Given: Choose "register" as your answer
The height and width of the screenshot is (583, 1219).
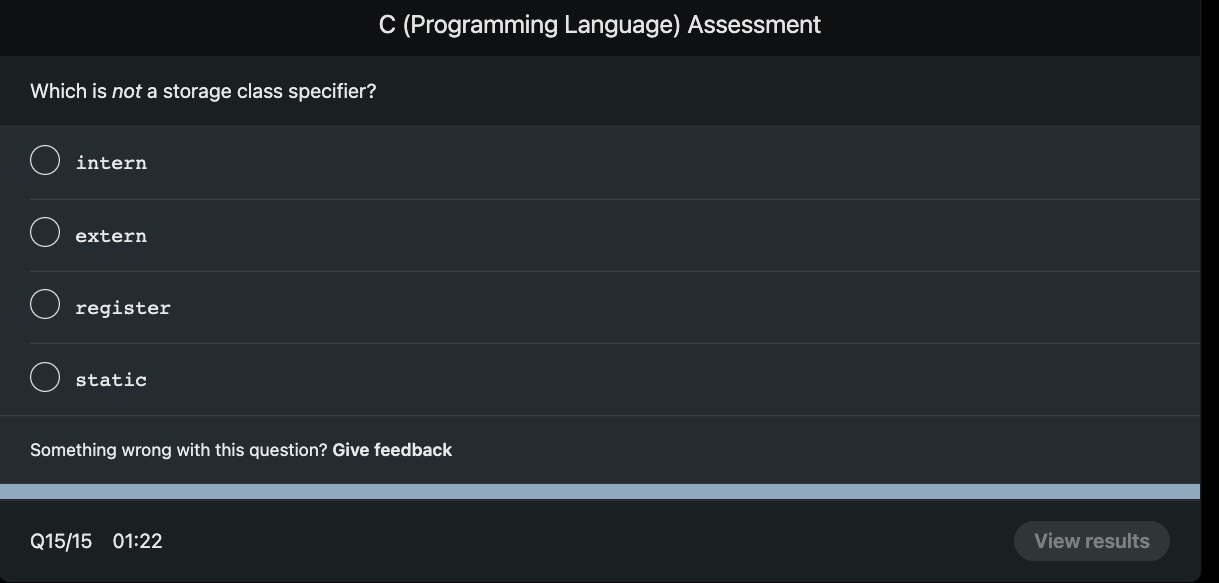Looking at the screenshot, I should (x=44, y=303).
